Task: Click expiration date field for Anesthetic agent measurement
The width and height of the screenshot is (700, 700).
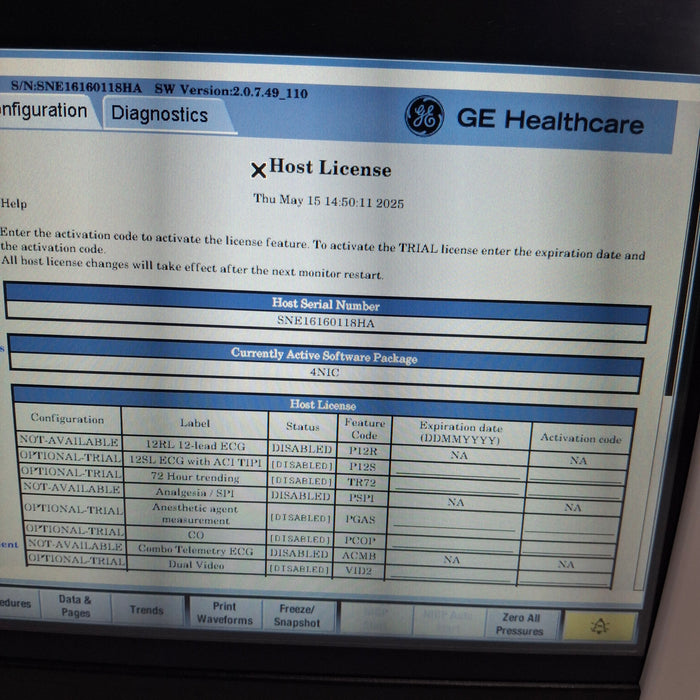Action: point(454,521)
